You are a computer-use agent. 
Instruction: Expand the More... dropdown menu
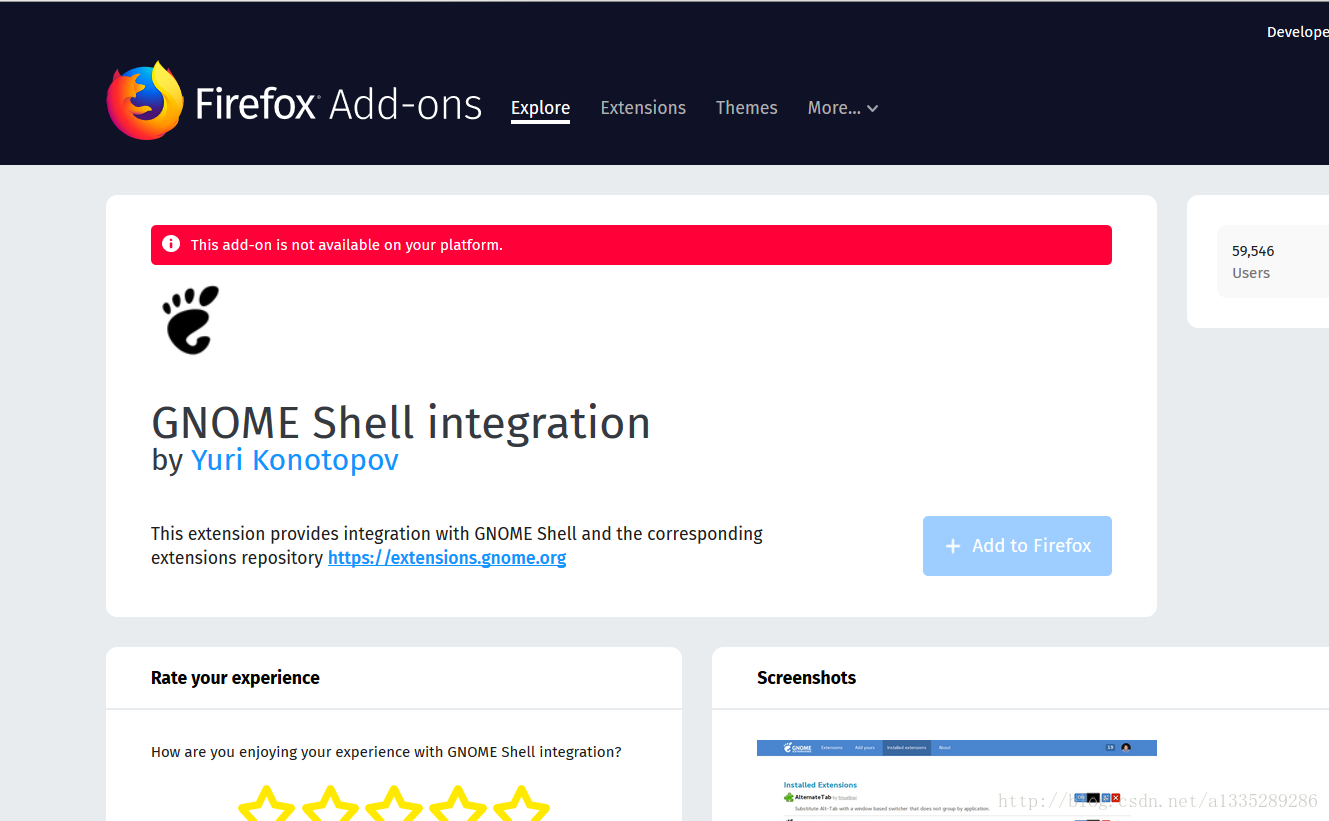click(843, 108)
